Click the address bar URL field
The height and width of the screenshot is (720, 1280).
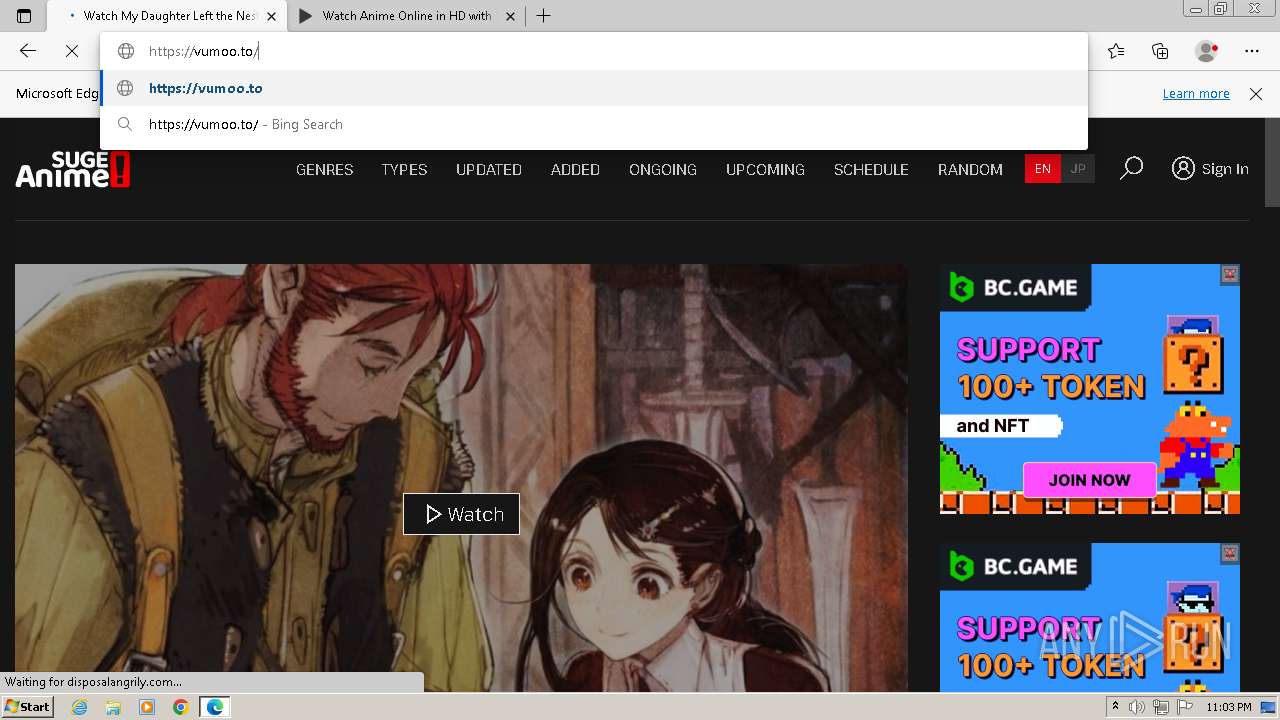pyautogui.click(x=594, y=51)
